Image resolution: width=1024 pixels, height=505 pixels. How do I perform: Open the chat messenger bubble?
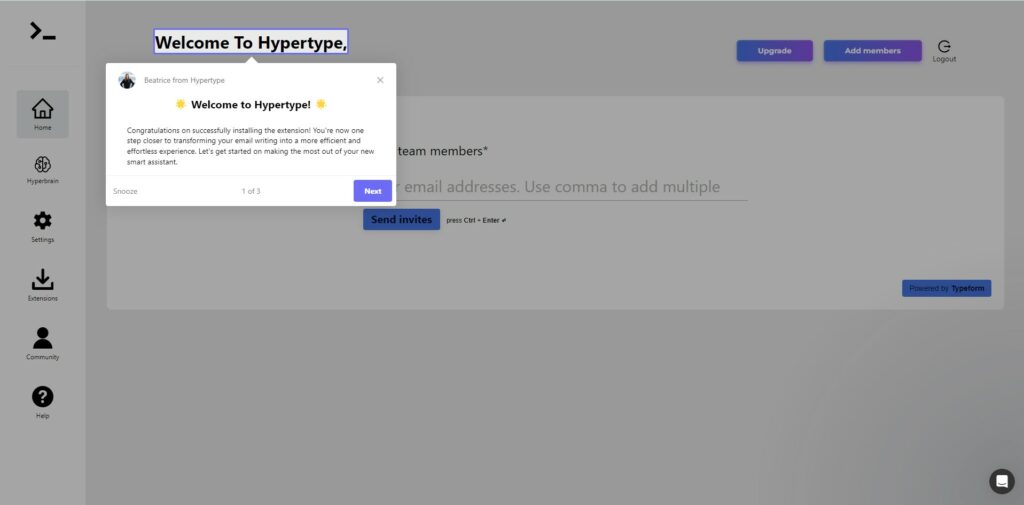click(x=1002, y=481)
